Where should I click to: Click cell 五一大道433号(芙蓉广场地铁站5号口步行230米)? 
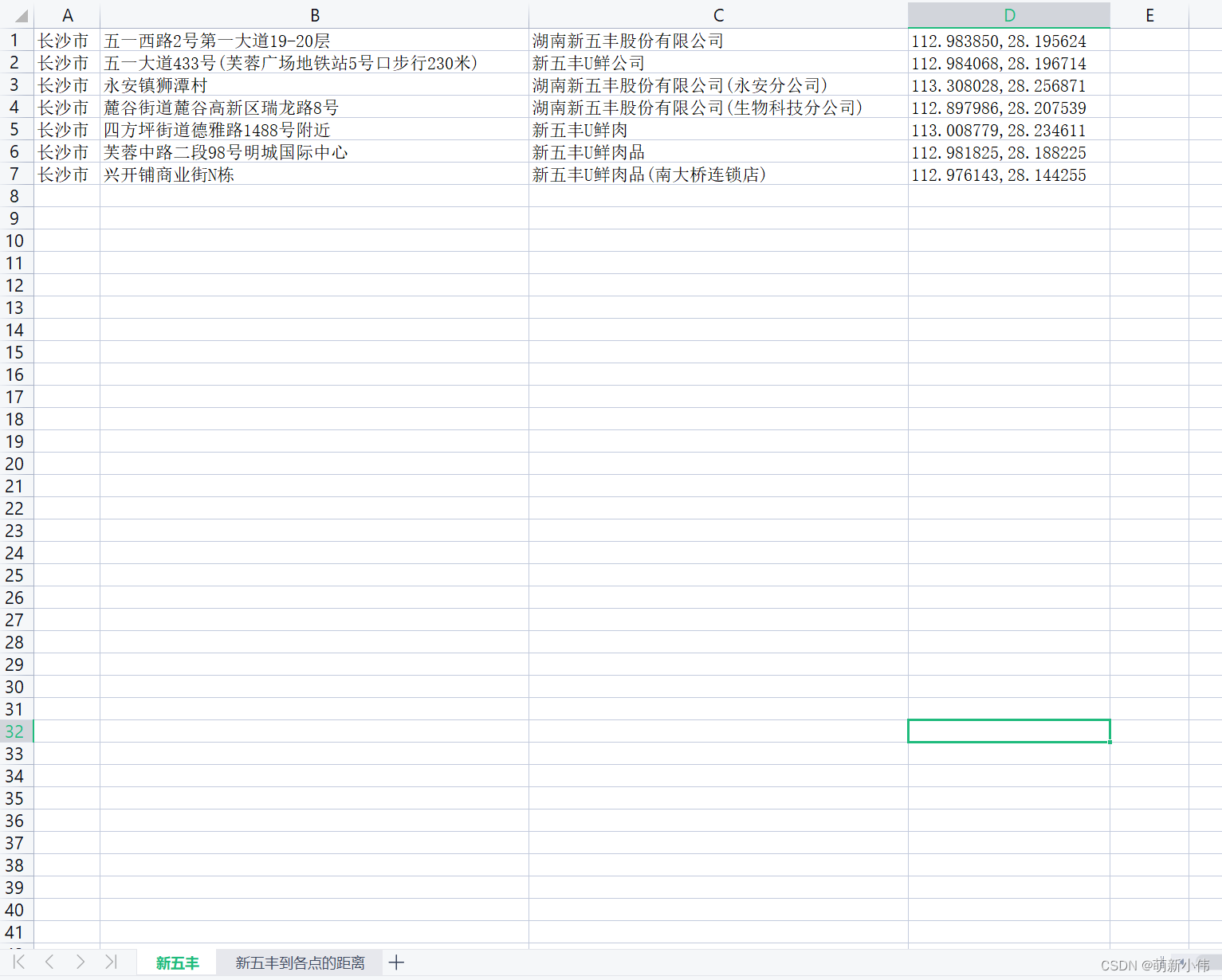tap(315, 62)
